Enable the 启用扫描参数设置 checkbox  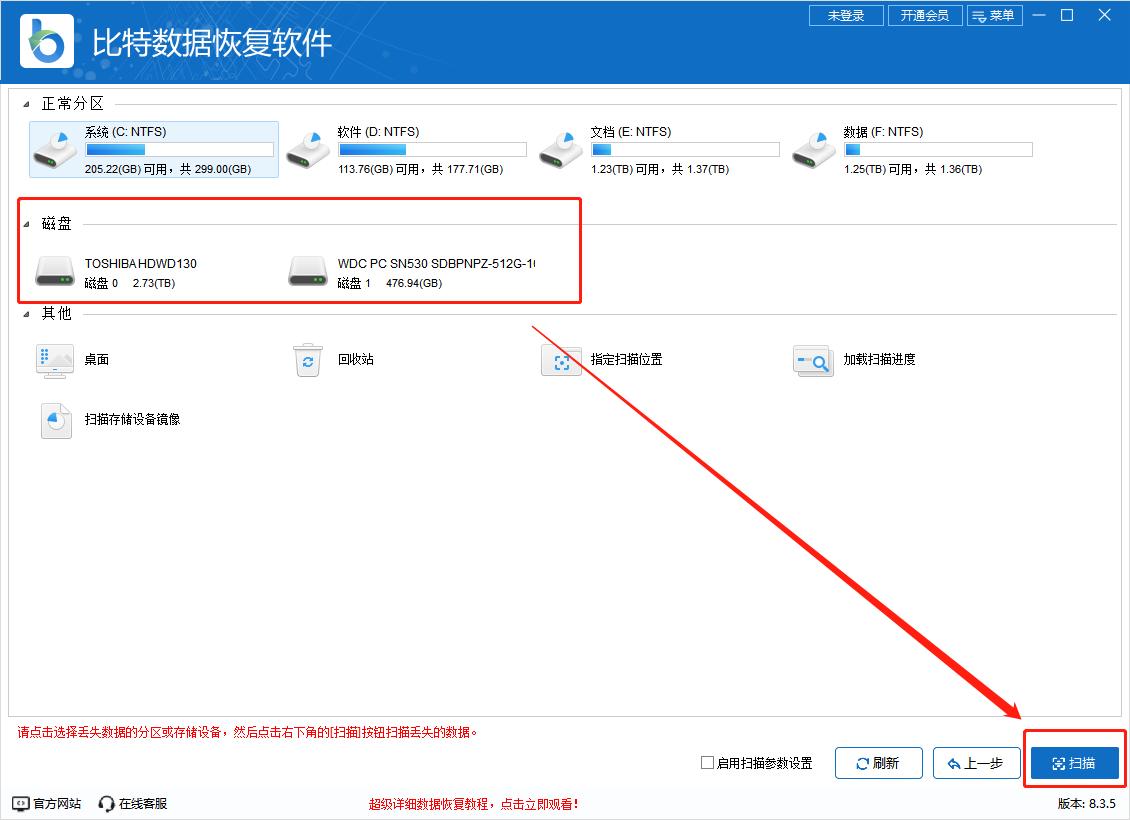[708, 763]
